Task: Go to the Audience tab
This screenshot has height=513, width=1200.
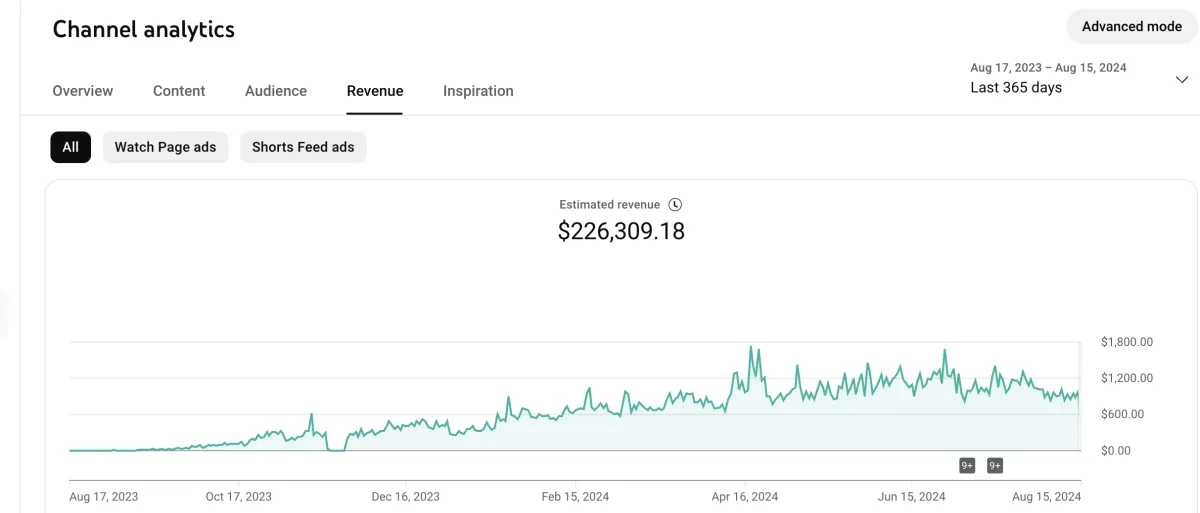Action: pos(276,91)
